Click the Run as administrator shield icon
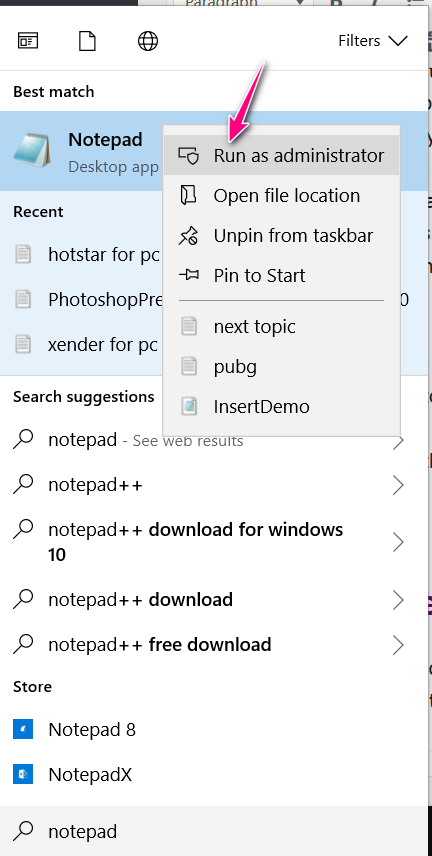 [189, 156]
